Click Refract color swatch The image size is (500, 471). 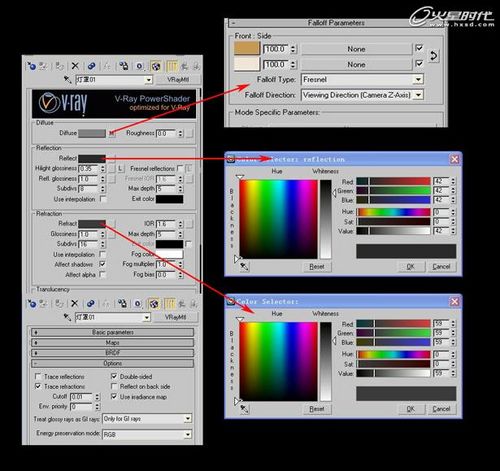tap(92, 224)
